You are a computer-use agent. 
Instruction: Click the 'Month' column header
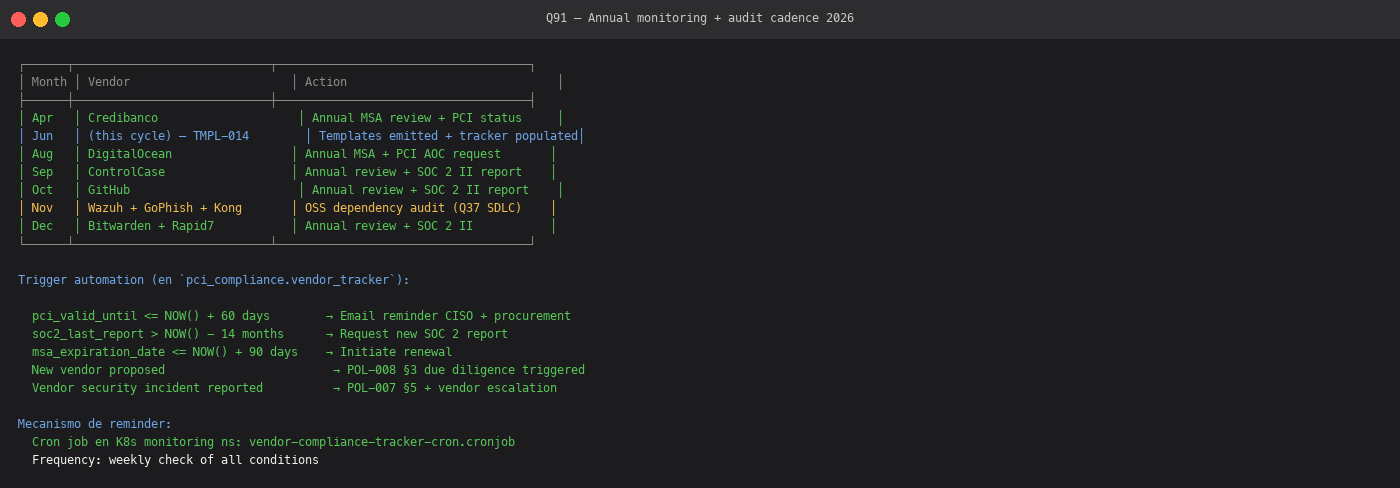49,82
